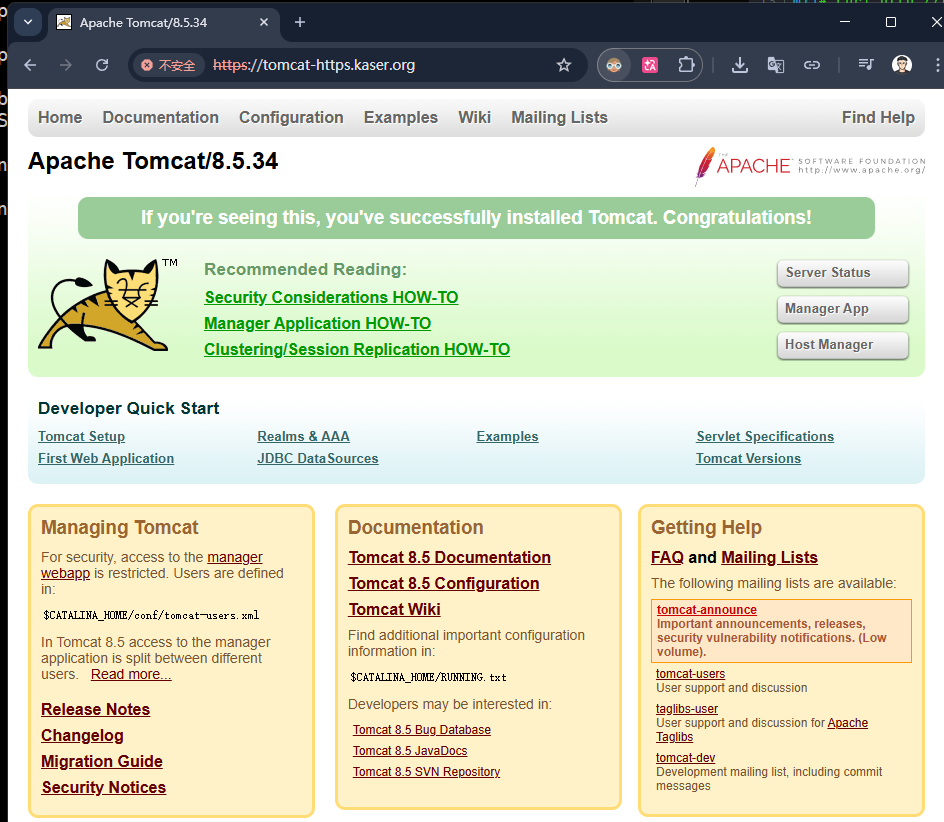Open Examples in the navigation bar
The width and height of the screenshot is (944, 822).
pos(401,117)
